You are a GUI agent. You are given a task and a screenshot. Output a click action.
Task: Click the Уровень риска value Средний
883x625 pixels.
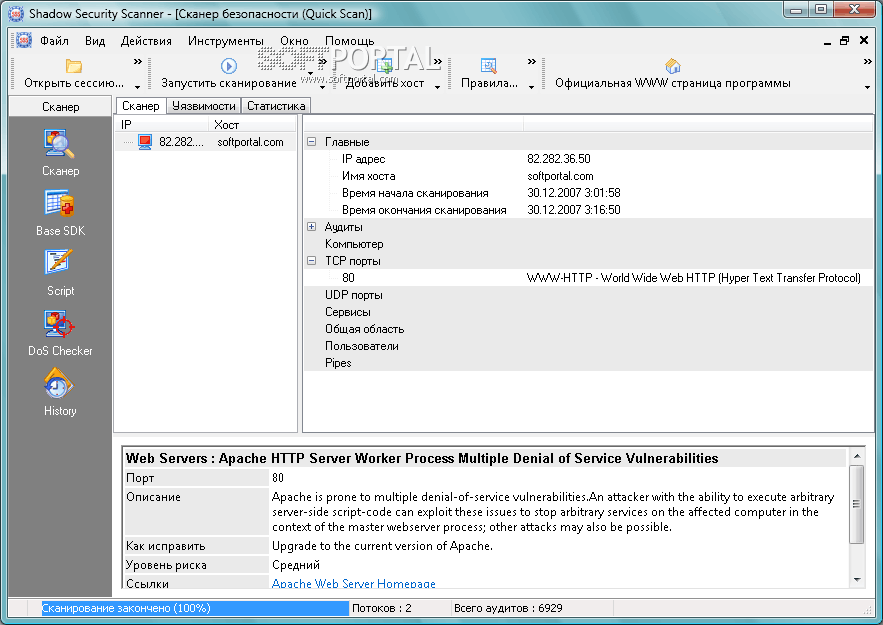click(x=296, y=565)
